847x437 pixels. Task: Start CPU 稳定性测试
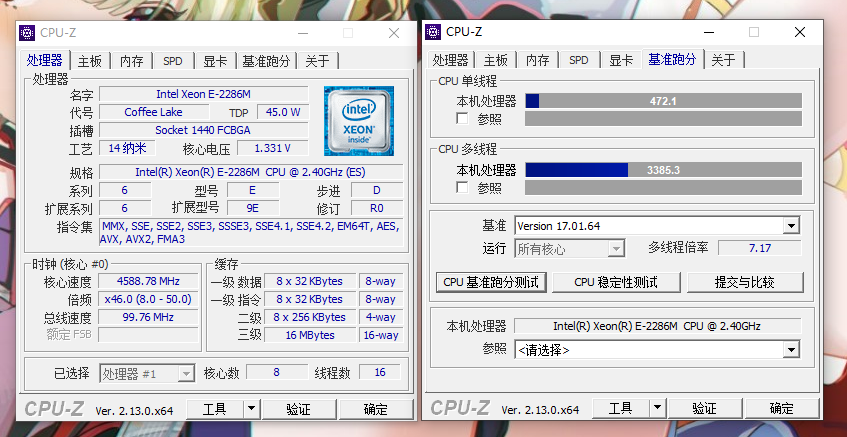point(616,282)
